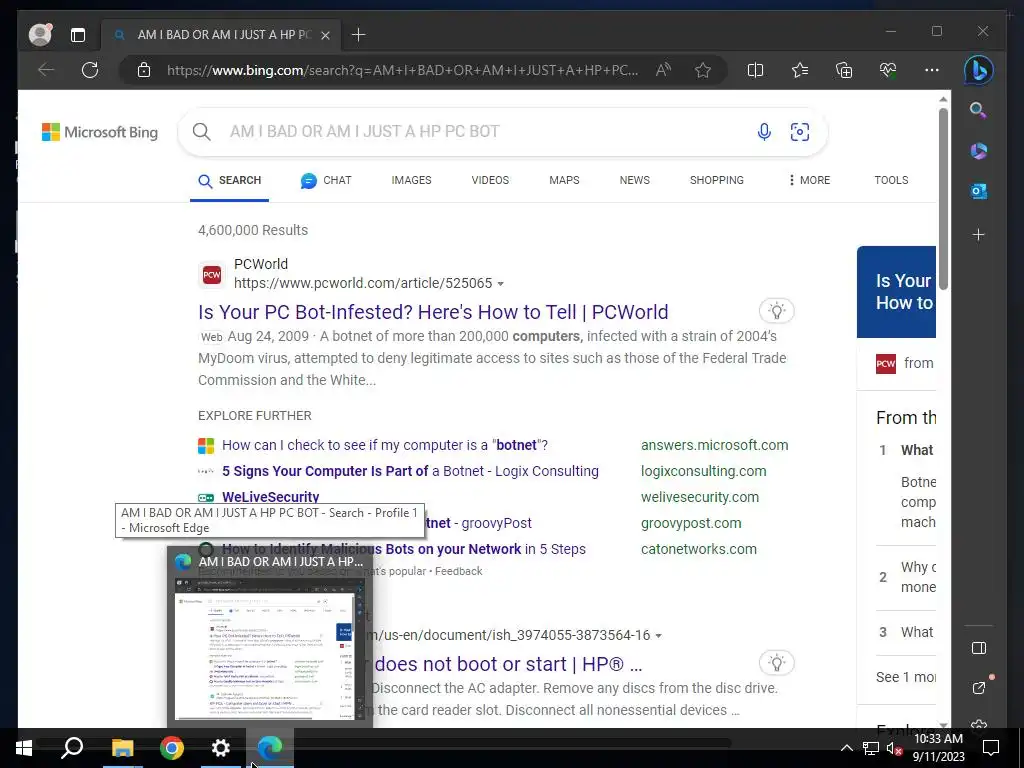Viewport: 1024px width, 768px height.
Task: Submit search with magnifier icon
Action: [202, 132]
